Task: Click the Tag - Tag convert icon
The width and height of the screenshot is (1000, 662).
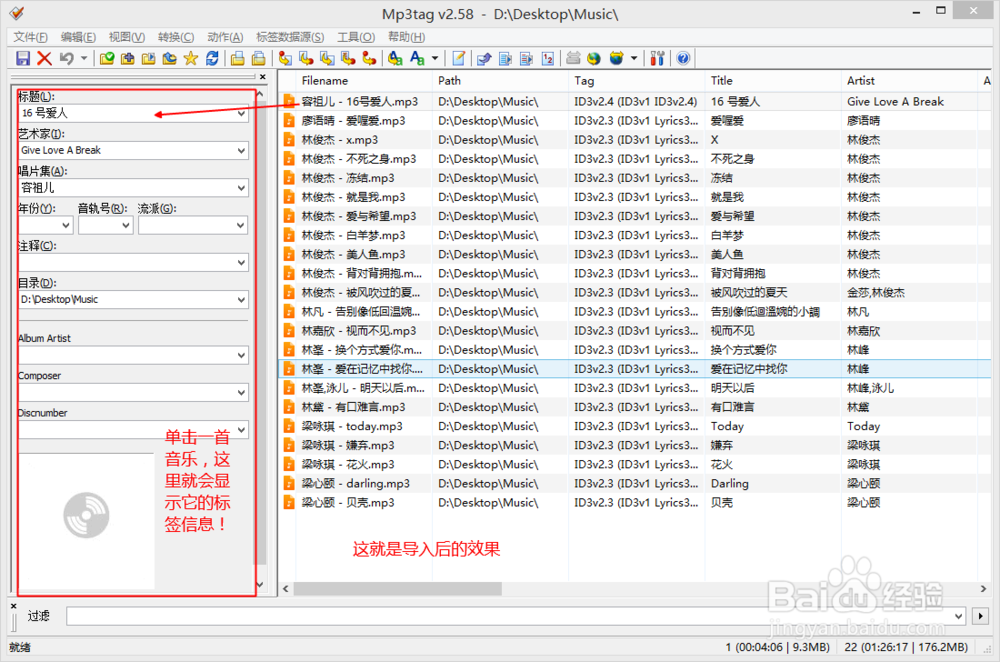Action: (x=369, y=59)
